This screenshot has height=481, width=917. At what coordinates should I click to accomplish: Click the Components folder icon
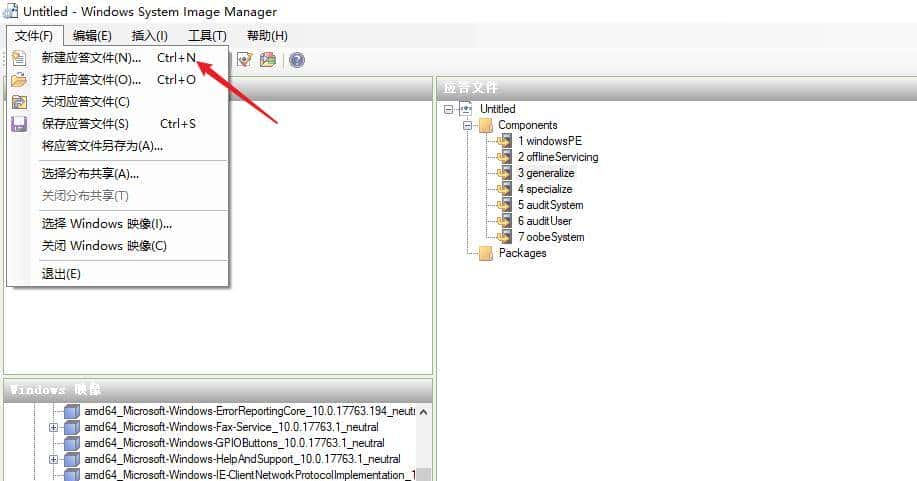pyautogui.click(x=485, y=125)
